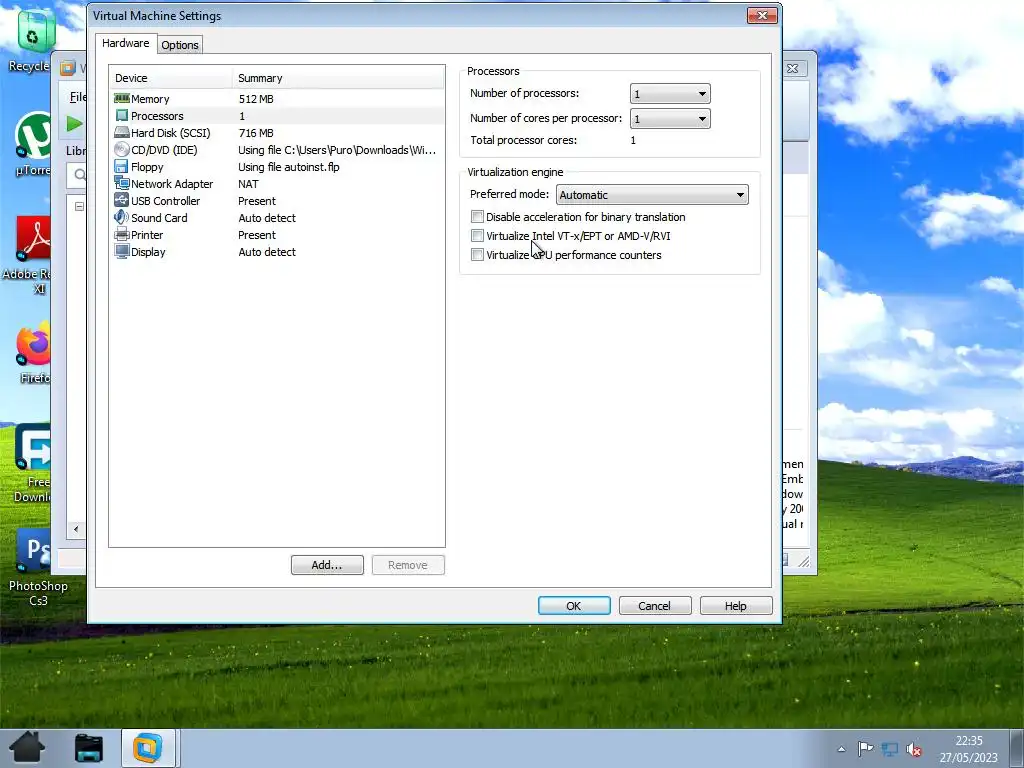Select the Memory device icon
Image resolution: width=1024 pixels, height=768 pixels.
pos(121,99)
